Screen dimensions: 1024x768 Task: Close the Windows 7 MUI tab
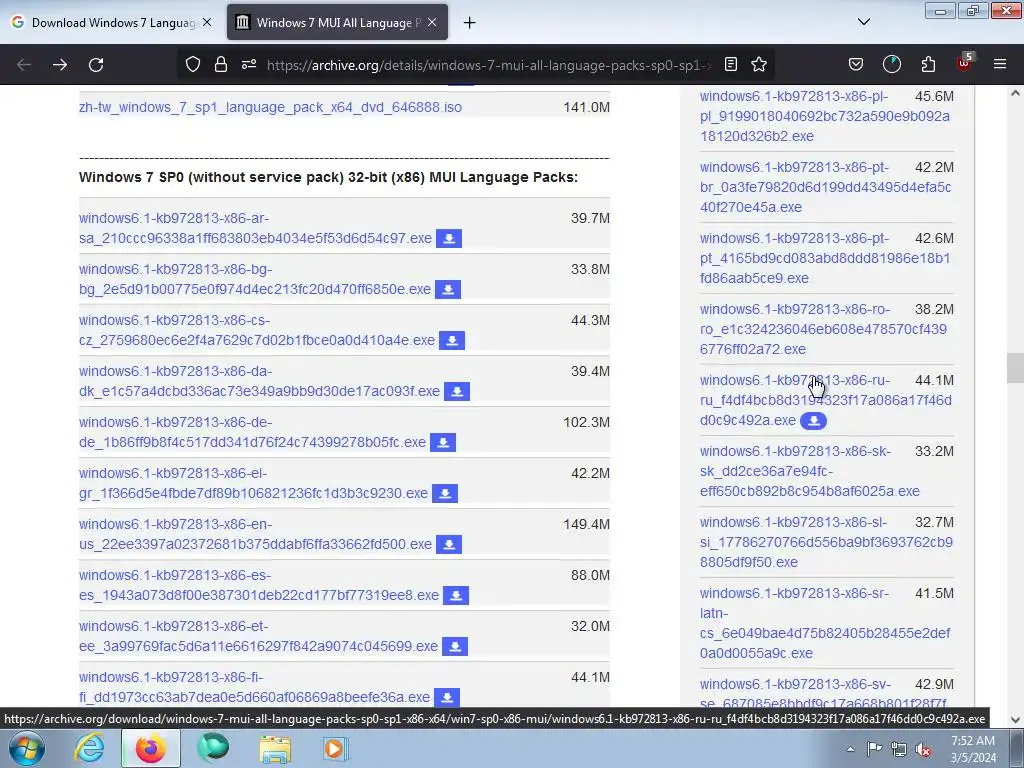click(432, 22)
